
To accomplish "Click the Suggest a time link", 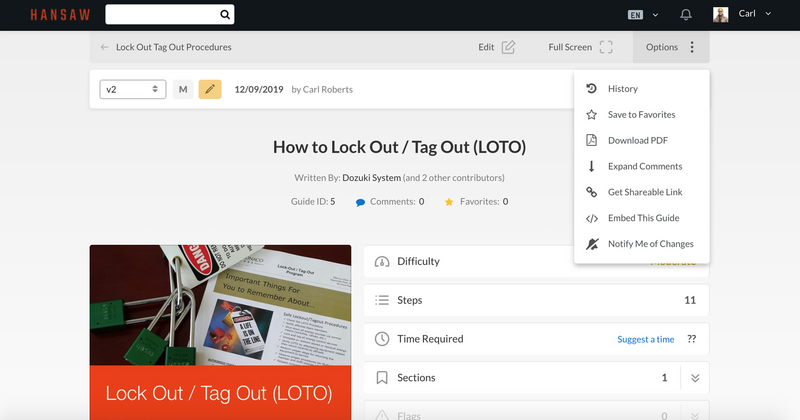I will pyautogui.click(x=645, y=339).
